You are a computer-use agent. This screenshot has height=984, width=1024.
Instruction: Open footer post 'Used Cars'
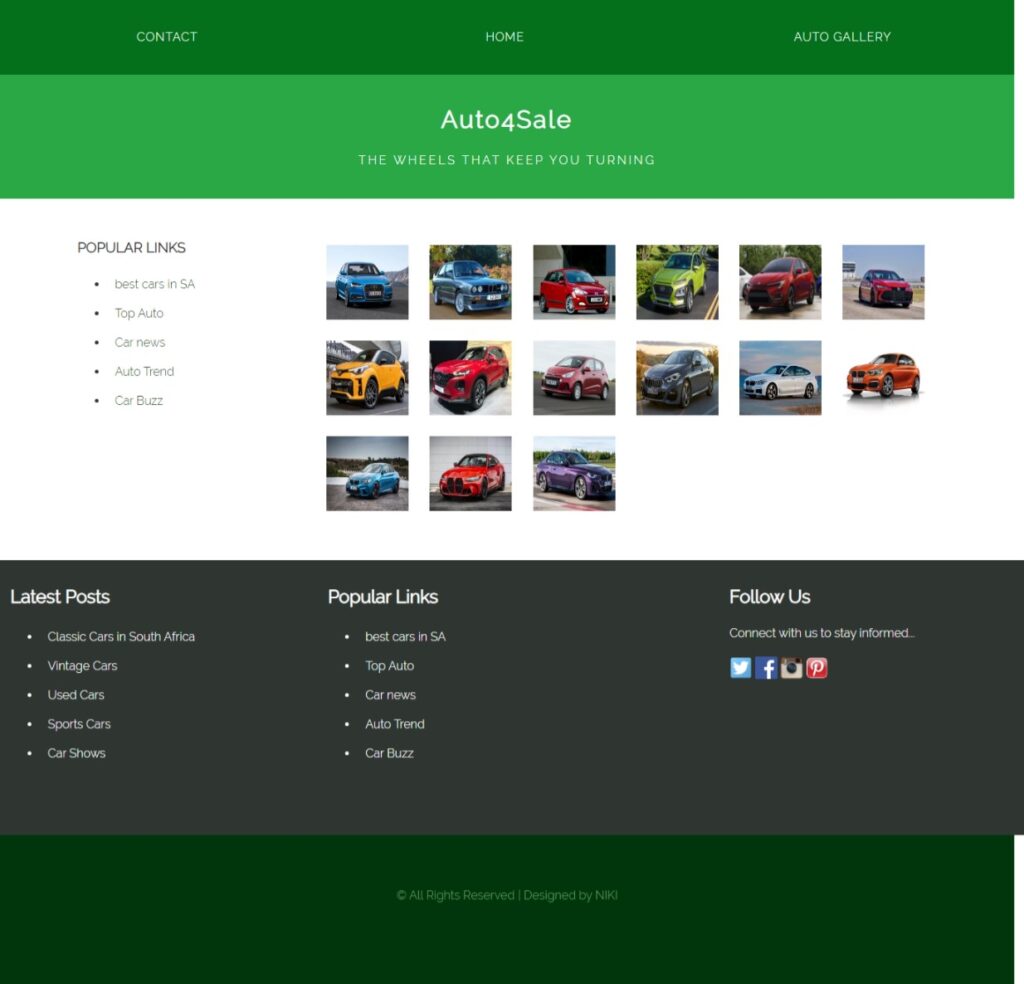(x=76, y=695)
